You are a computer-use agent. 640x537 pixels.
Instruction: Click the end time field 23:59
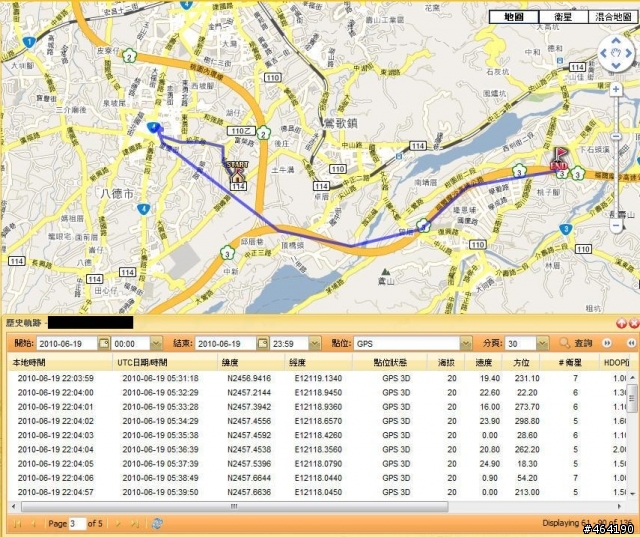[x=289, y=344]
